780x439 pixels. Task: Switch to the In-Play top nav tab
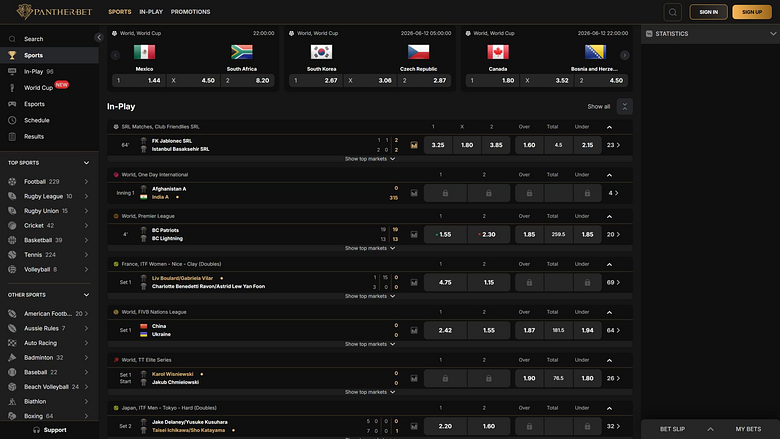(151, 12)
